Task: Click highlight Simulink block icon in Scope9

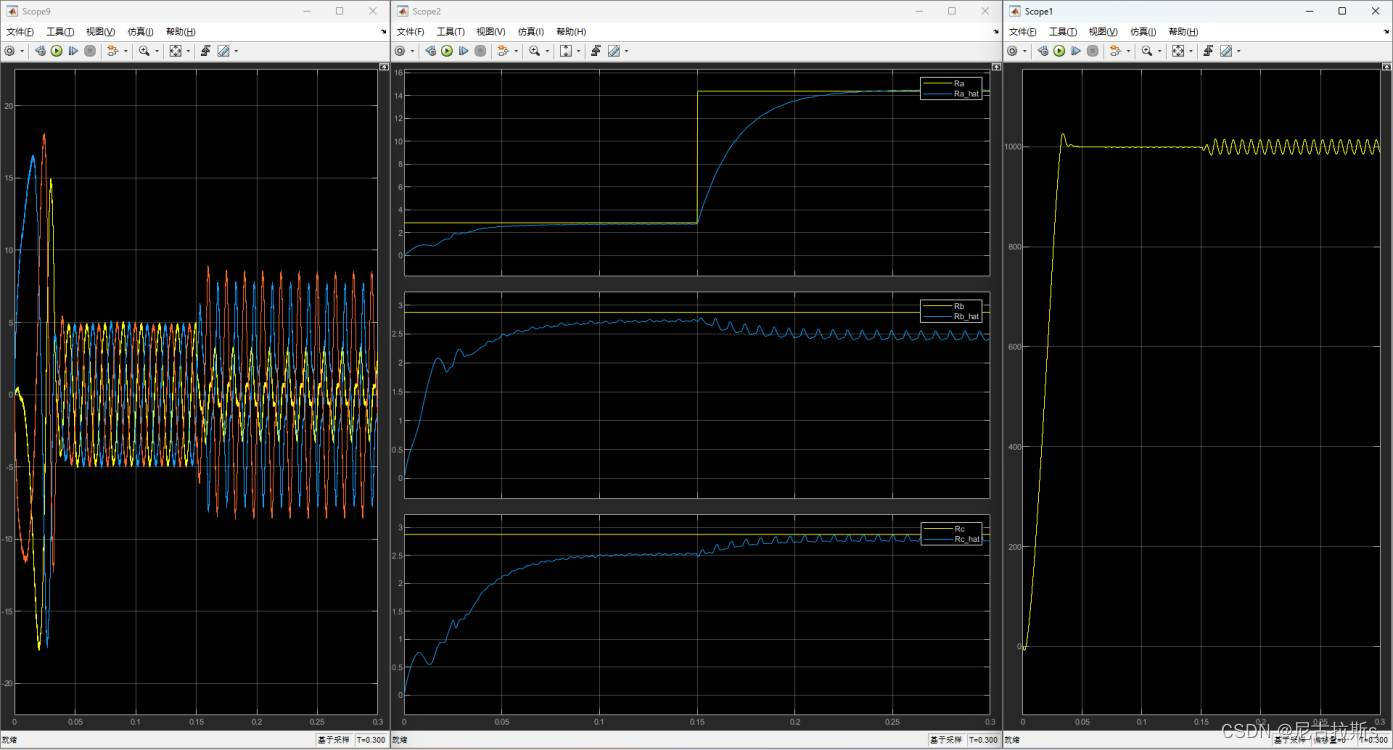Action: (x=112, y=51)
